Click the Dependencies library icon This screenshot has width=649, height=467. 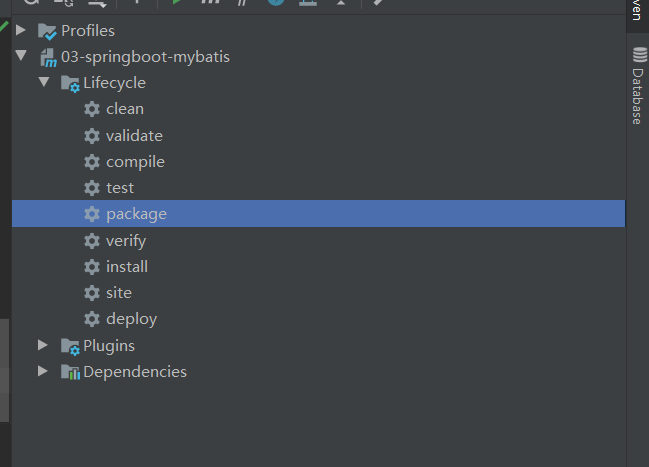[x=70, y=372]
